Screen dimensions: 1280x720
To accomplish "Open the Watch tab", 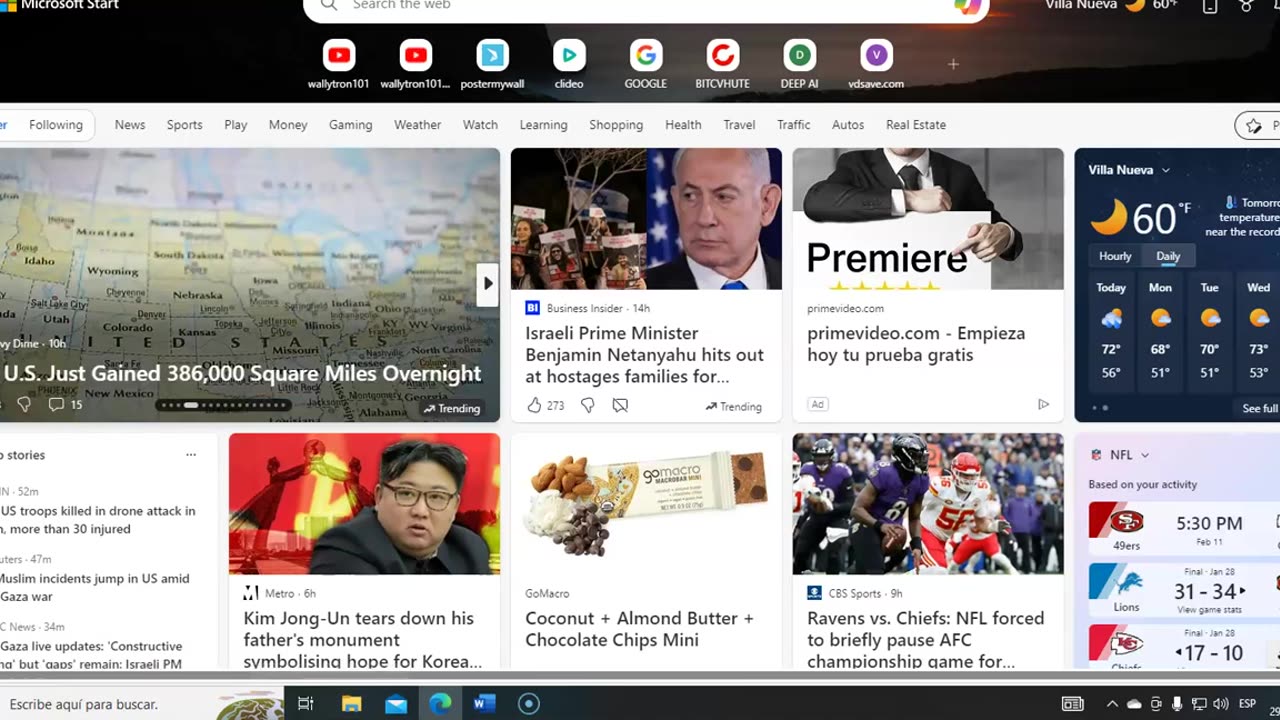I will pyautogui.click(x=480, y=125).
